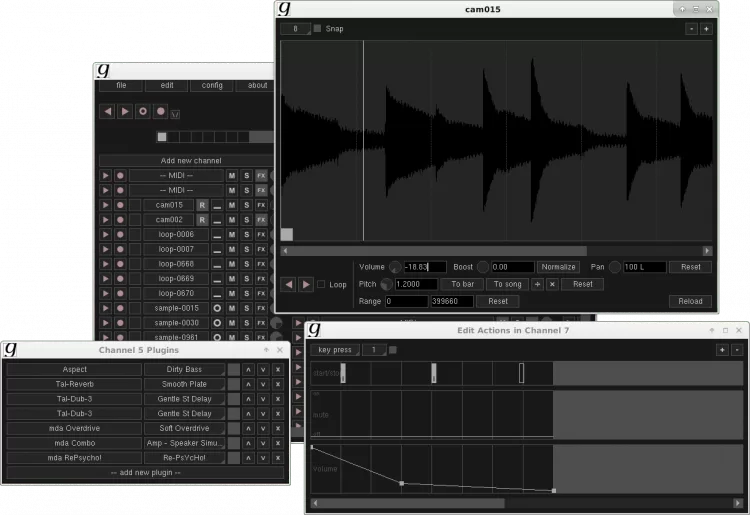This screenshot has width=750, height=515.
Task: Remove the Aspect plugin with its X button
Action: point(277,369)
